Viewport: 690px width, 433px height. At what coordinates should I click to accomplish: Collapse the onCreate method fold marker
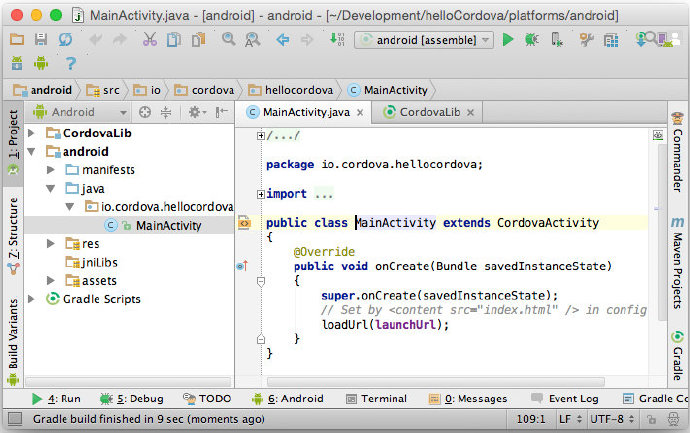pyautogui.click(x=261, y=281)
